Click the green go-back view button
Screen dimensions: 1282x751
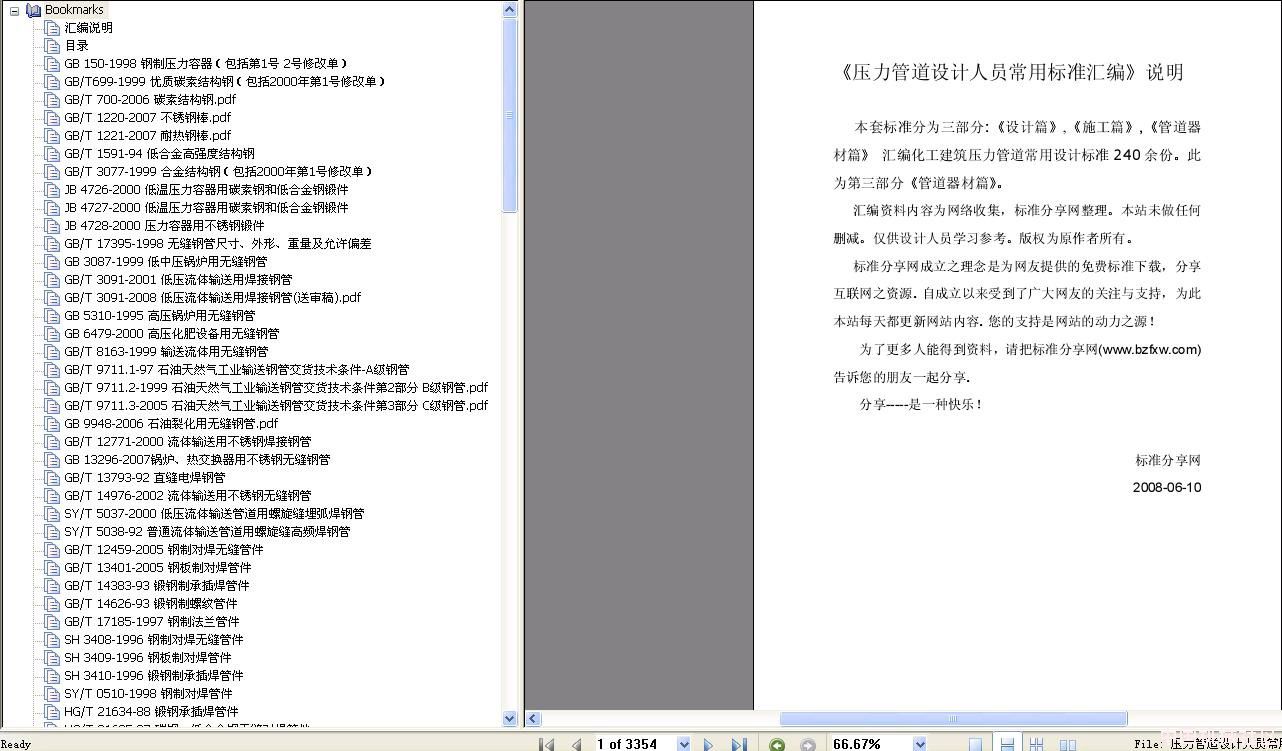[777, 744]
